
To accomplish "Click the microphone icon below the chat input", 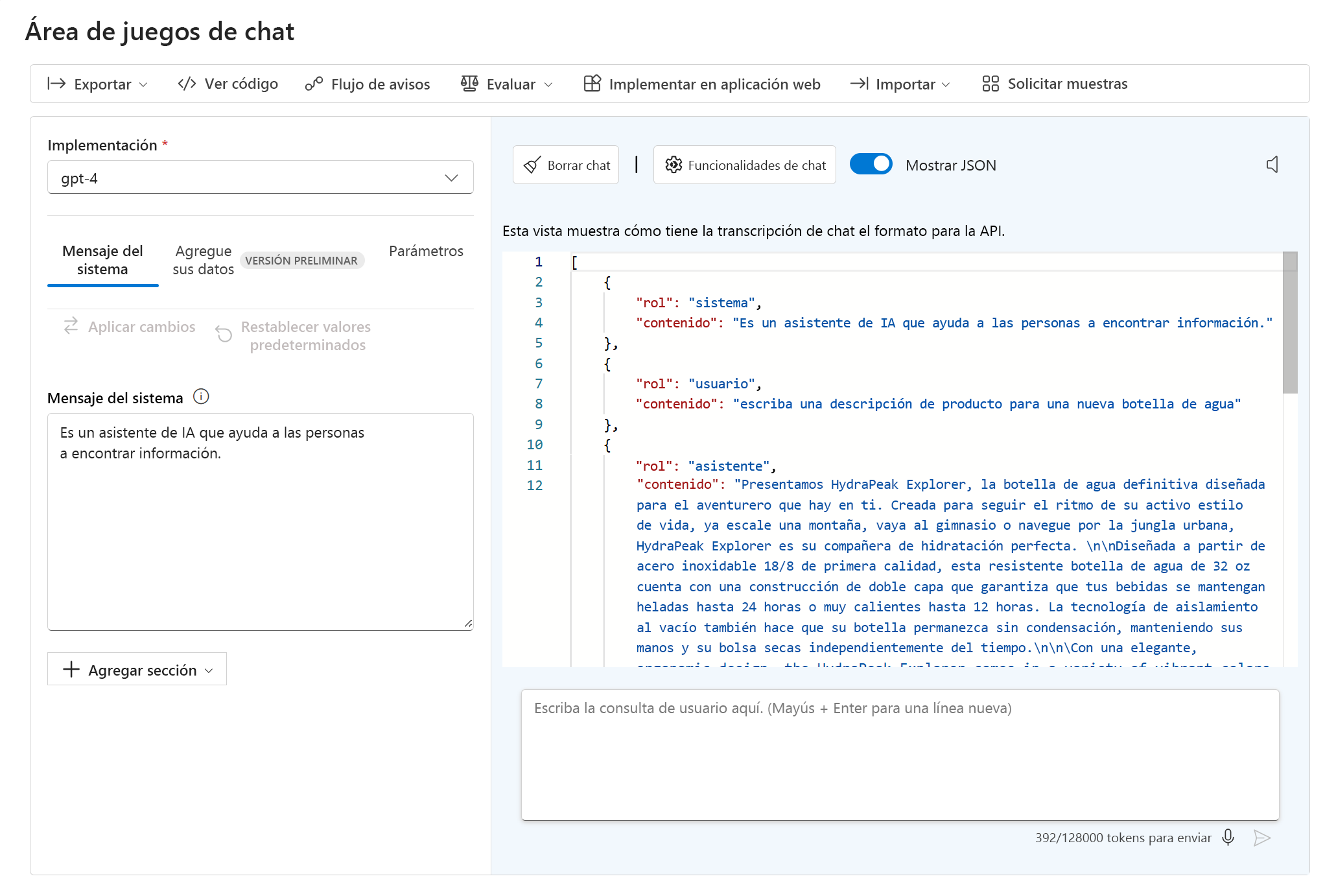I will click(x=1228, y=838).
